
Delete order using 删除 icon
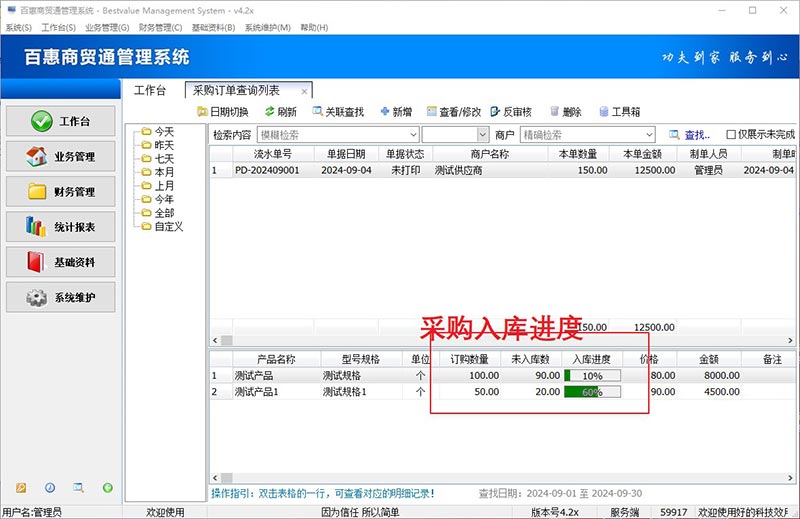(566, 112)
